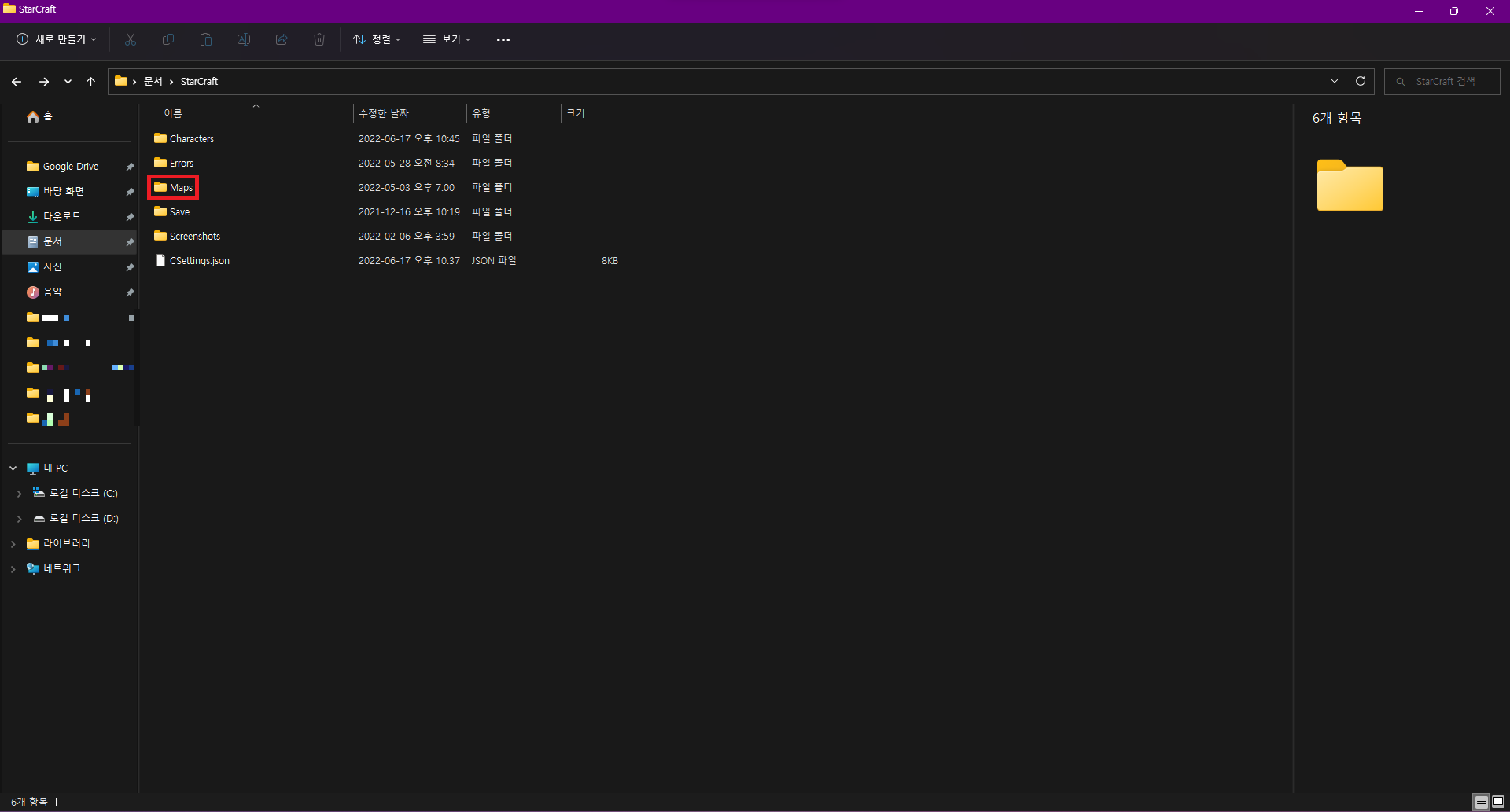The image size is (1510, 812).
Task: Click the 2022-06-17 오후 10:37 date cell
Action: (409, 260)
